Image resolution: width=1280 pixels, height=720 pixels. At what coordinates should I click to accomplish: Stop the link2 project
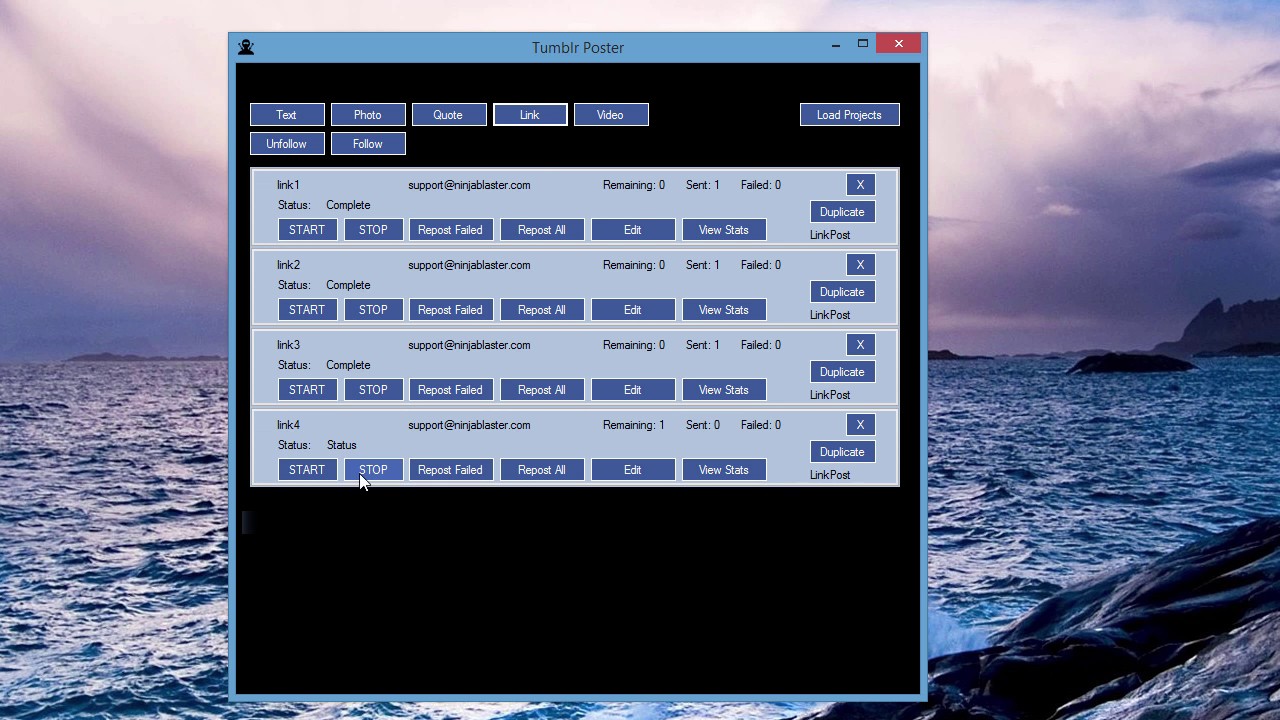click(373, 310)
